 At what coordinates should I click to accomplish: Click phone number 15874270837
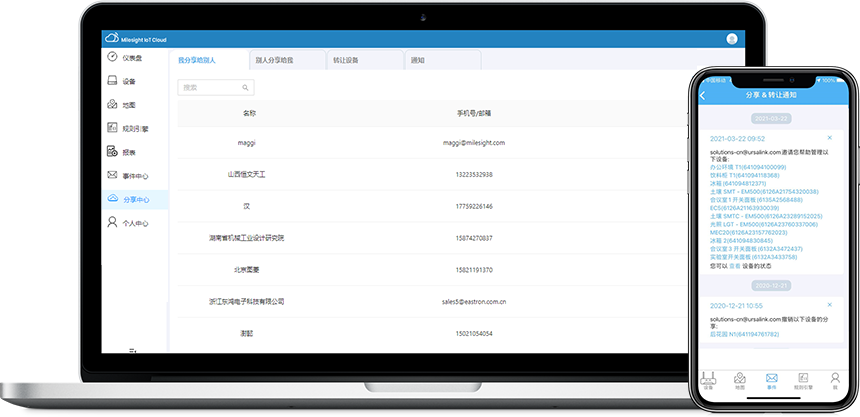(x=474, y=238)
